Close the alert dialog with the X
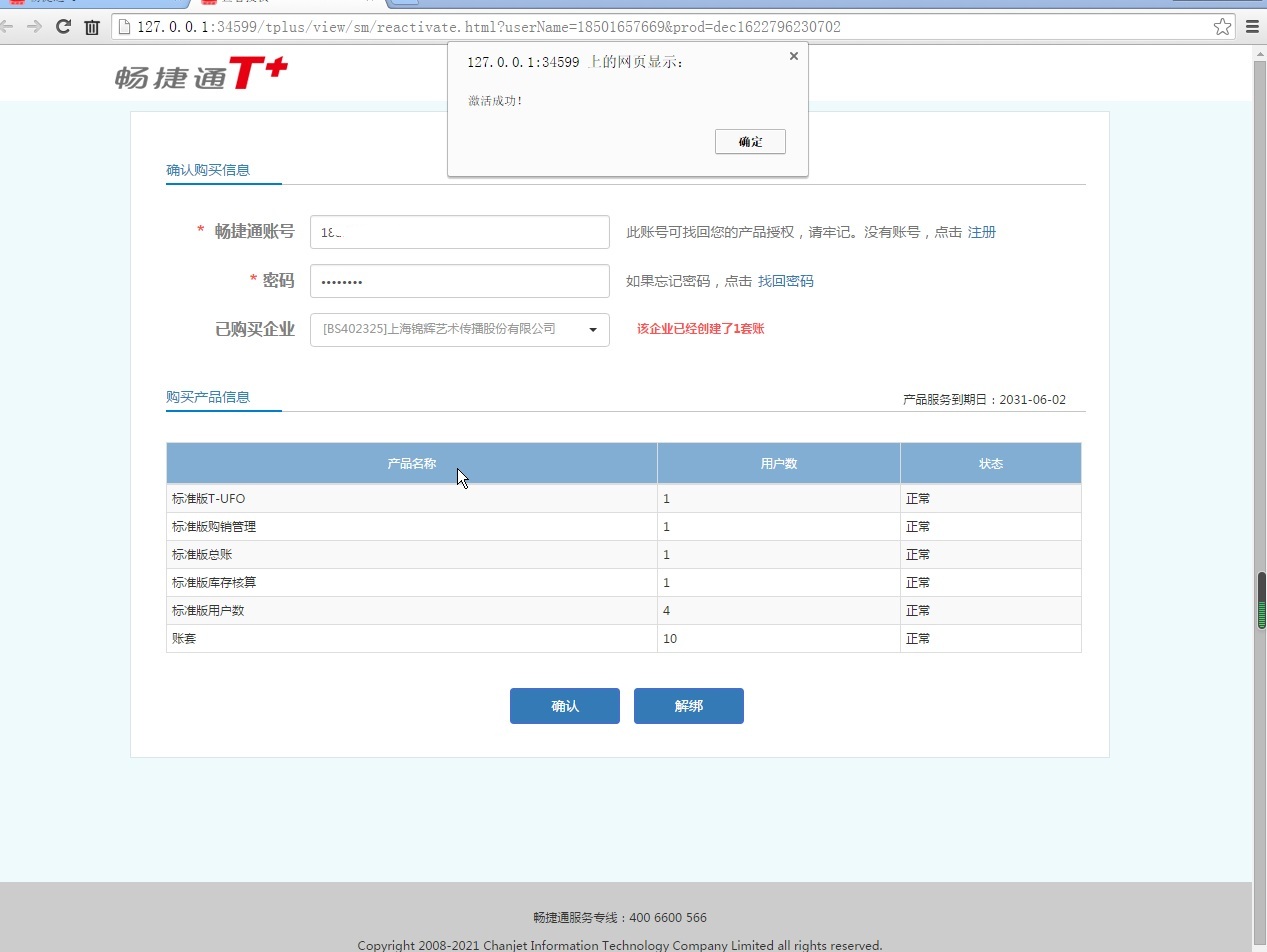Image resolution: width=1267 pixels, height=952 pixels. (794, 56)
